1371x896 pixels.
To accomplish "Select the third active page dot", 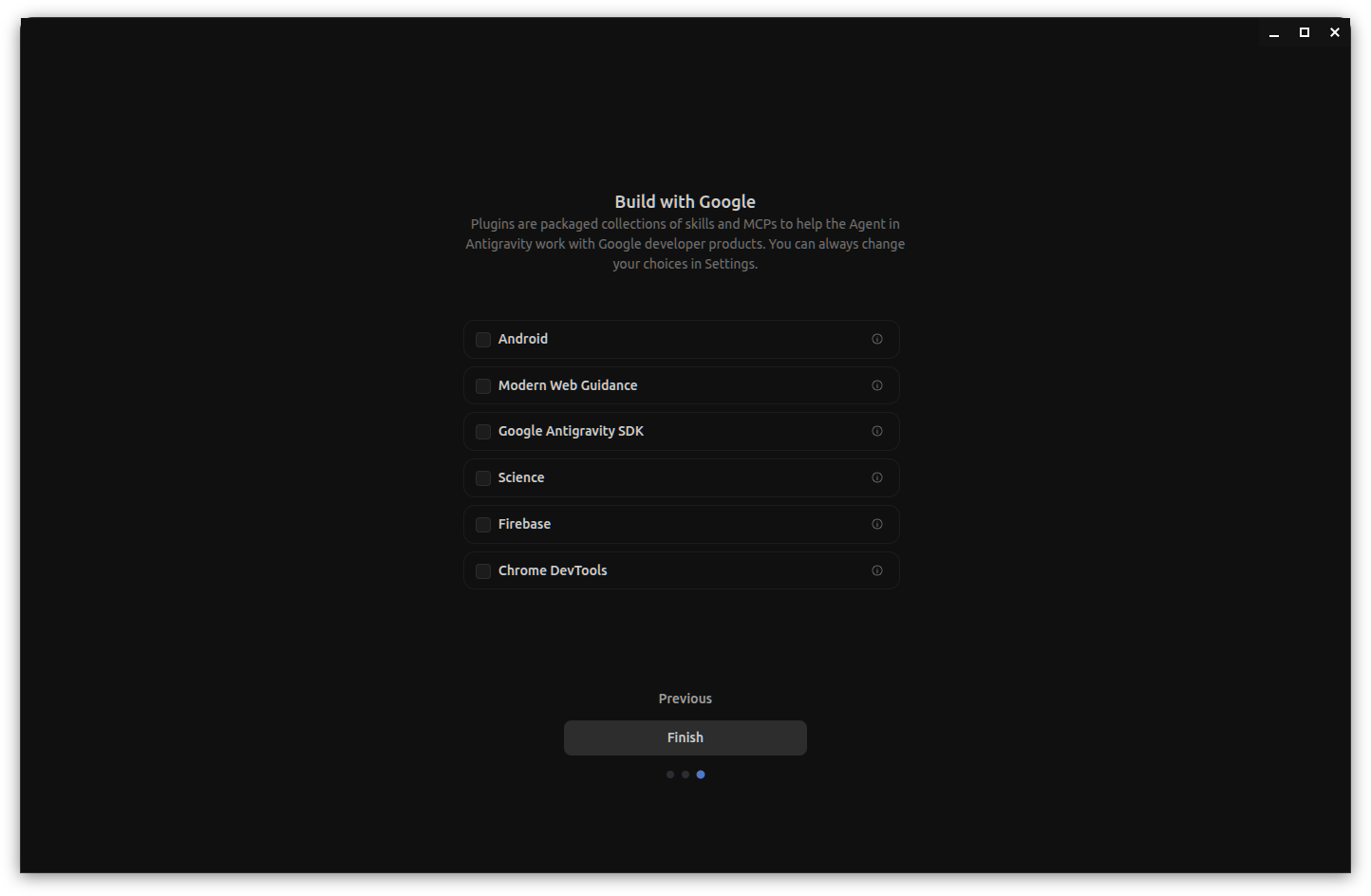I will click(701, 775).
